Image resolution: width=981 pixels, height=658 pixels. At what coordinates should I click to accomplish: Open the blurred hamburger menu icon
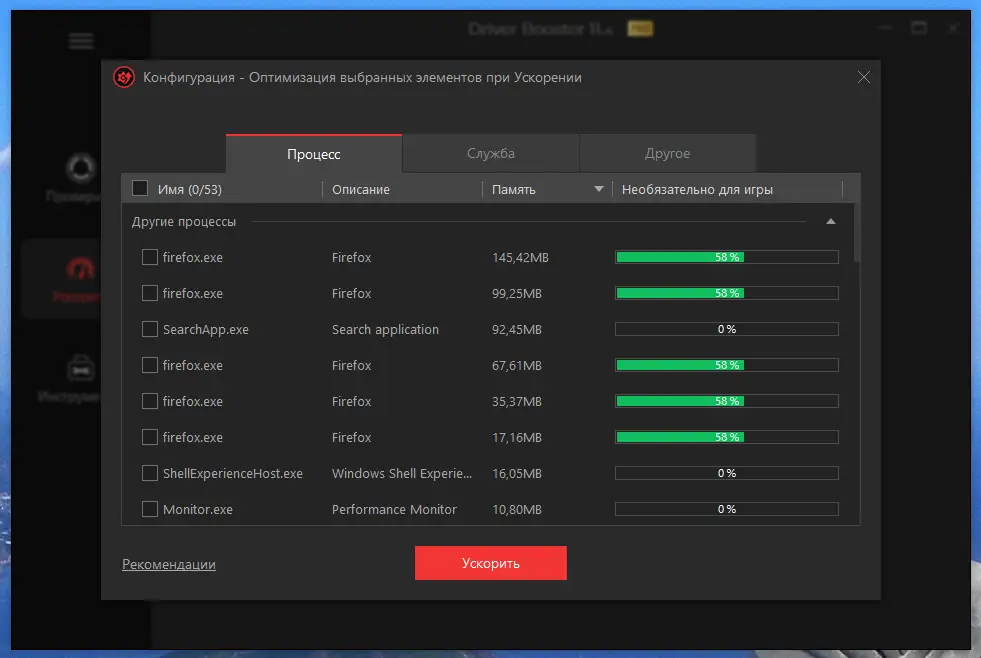pos(81,41)
